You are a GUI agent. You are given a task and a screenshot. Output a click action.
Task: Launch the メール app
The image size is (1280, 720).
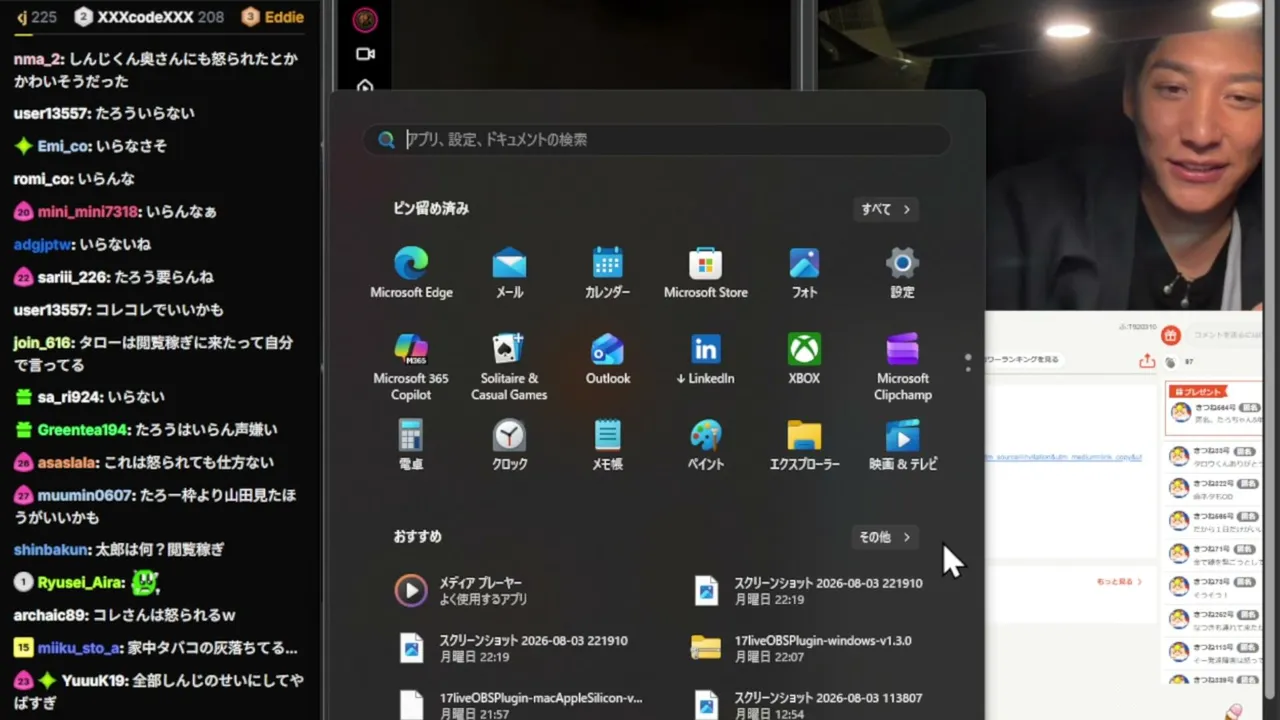(509, 272)
